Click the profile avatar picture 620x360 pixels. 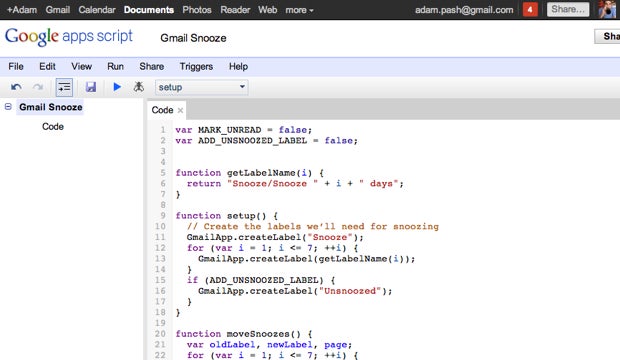608,9
